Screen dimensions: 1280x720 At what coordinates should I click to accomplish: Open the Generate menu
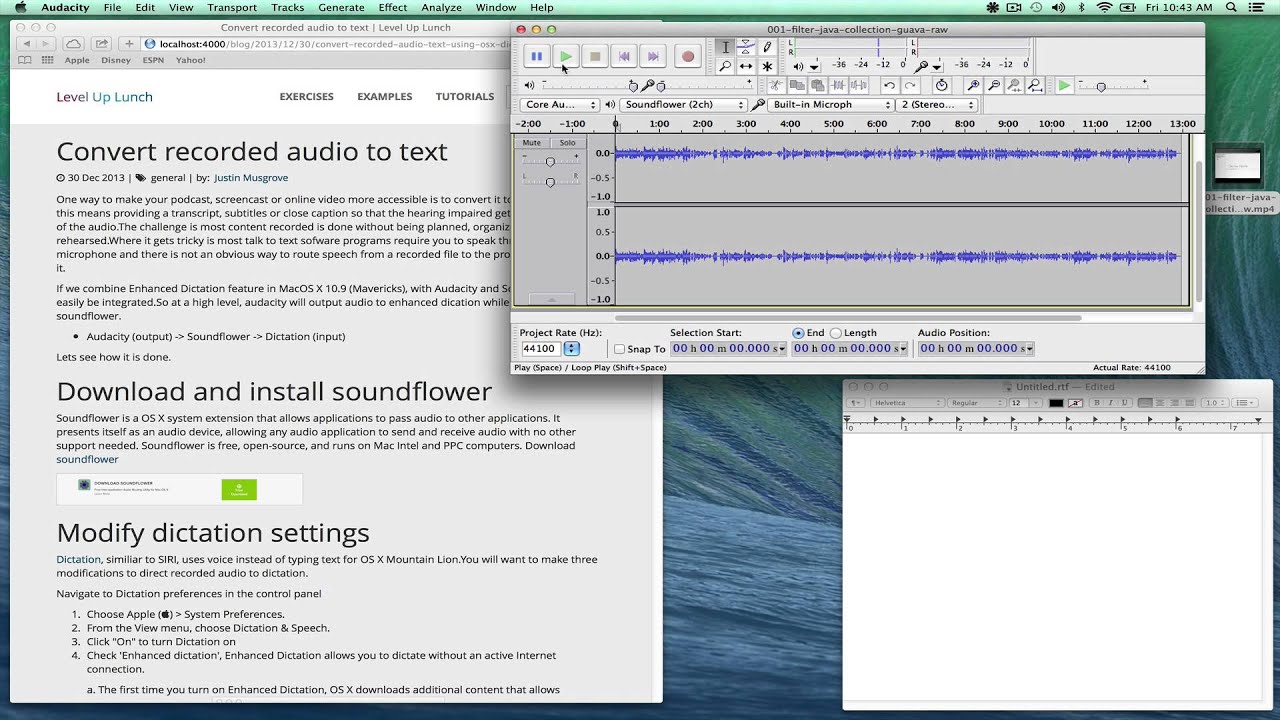[x=341, y=7]
